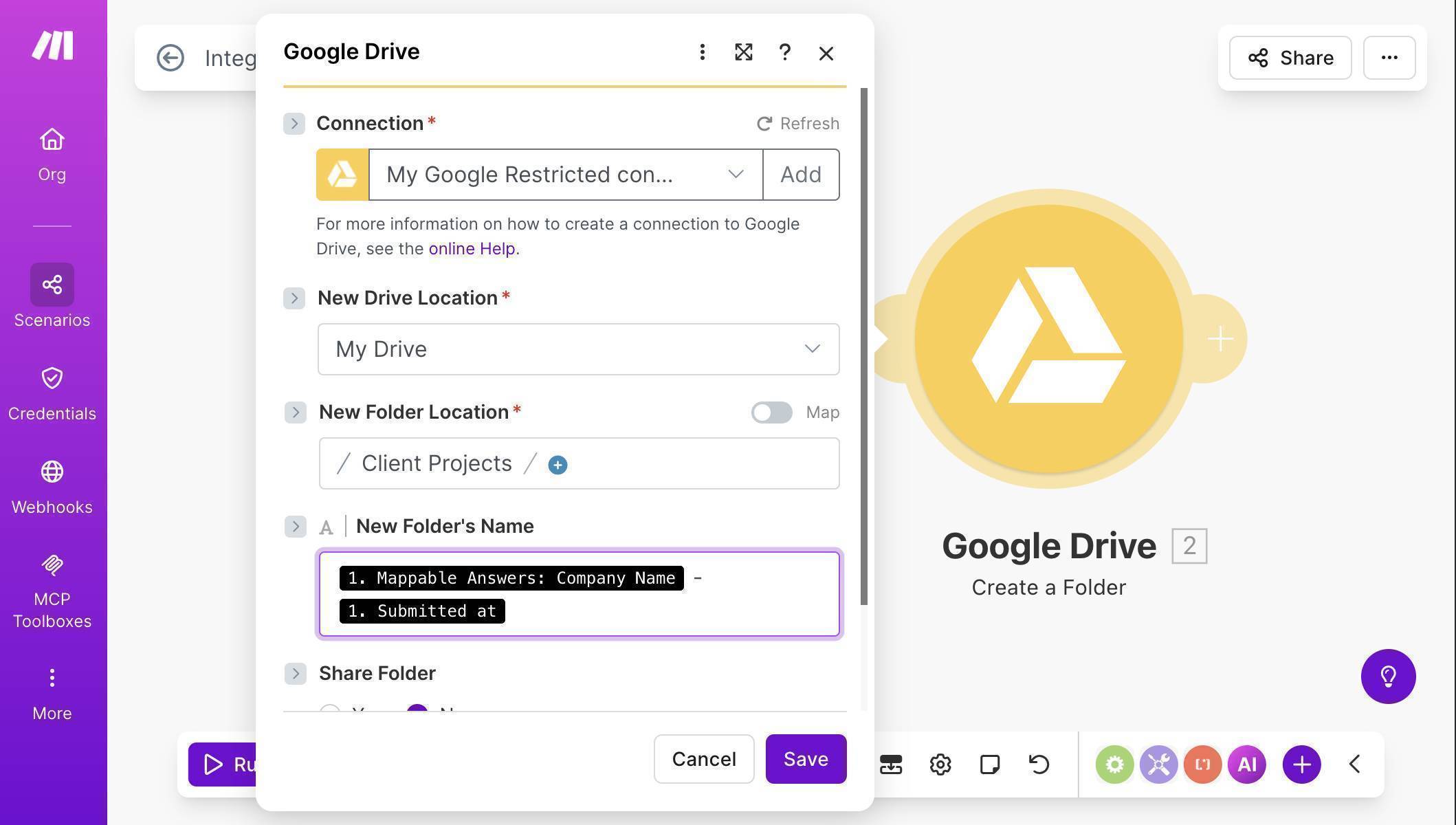Select No under Share Folder
1456x825 pixels.
click(417, 712)
